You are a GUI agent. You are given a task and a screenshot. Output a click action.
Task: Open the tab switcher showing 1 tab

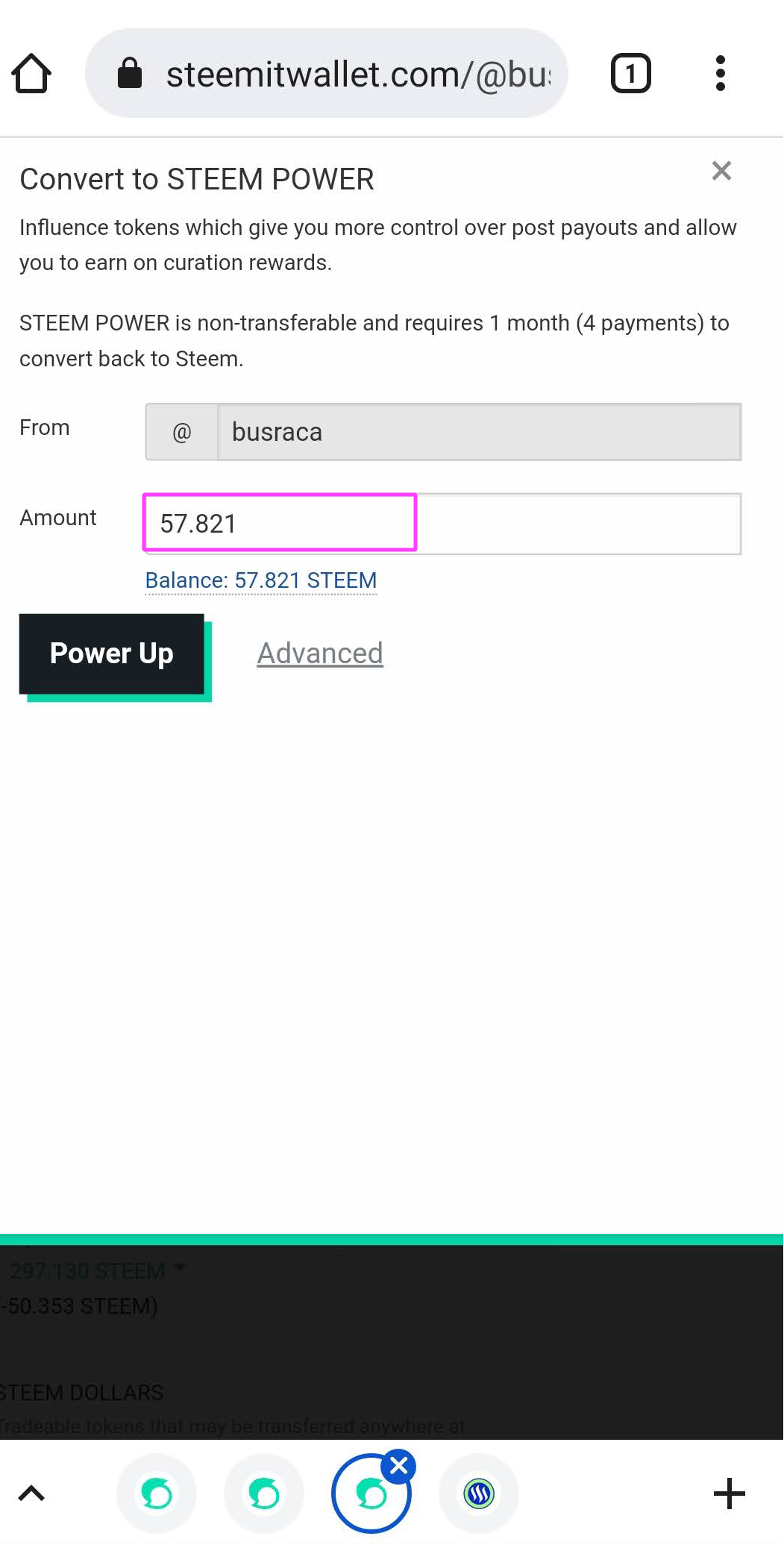631,73
